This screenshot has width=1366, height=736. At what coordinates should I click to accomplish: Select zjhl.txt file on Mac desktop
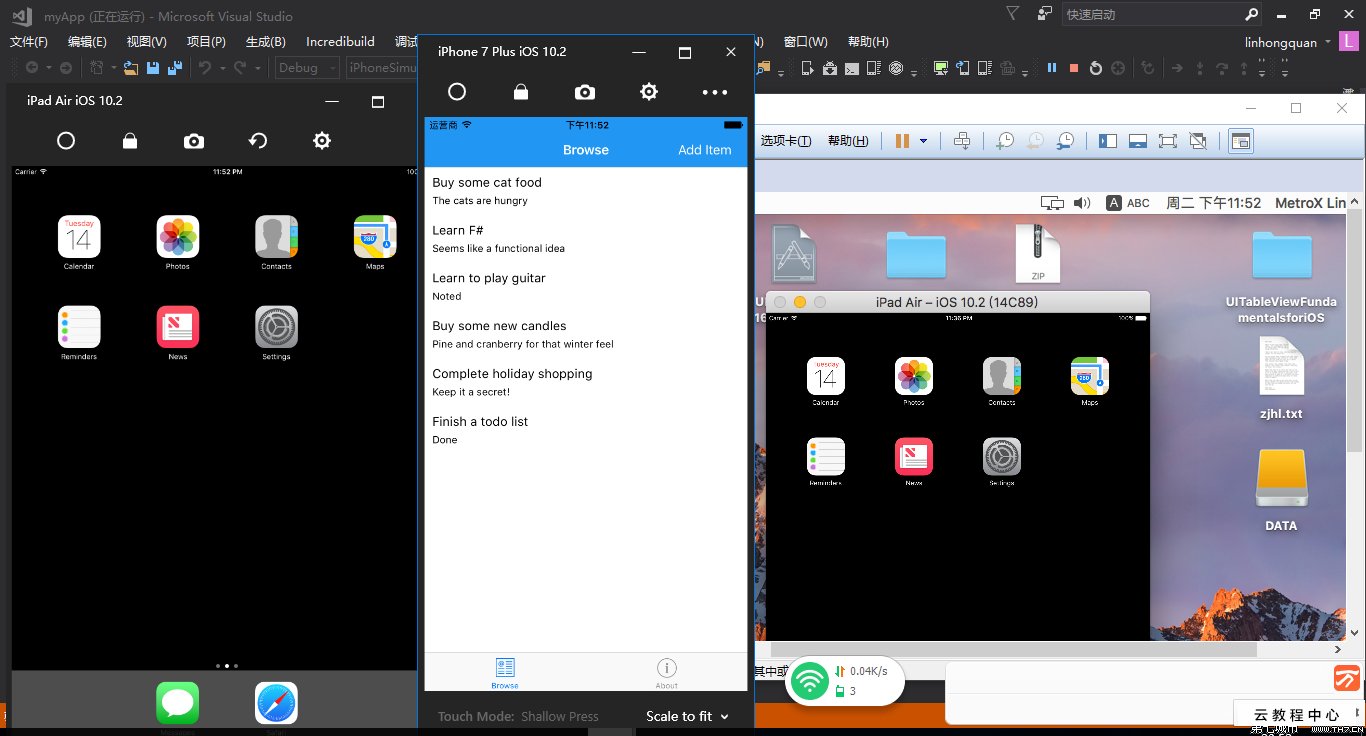tap(1281, 365)
